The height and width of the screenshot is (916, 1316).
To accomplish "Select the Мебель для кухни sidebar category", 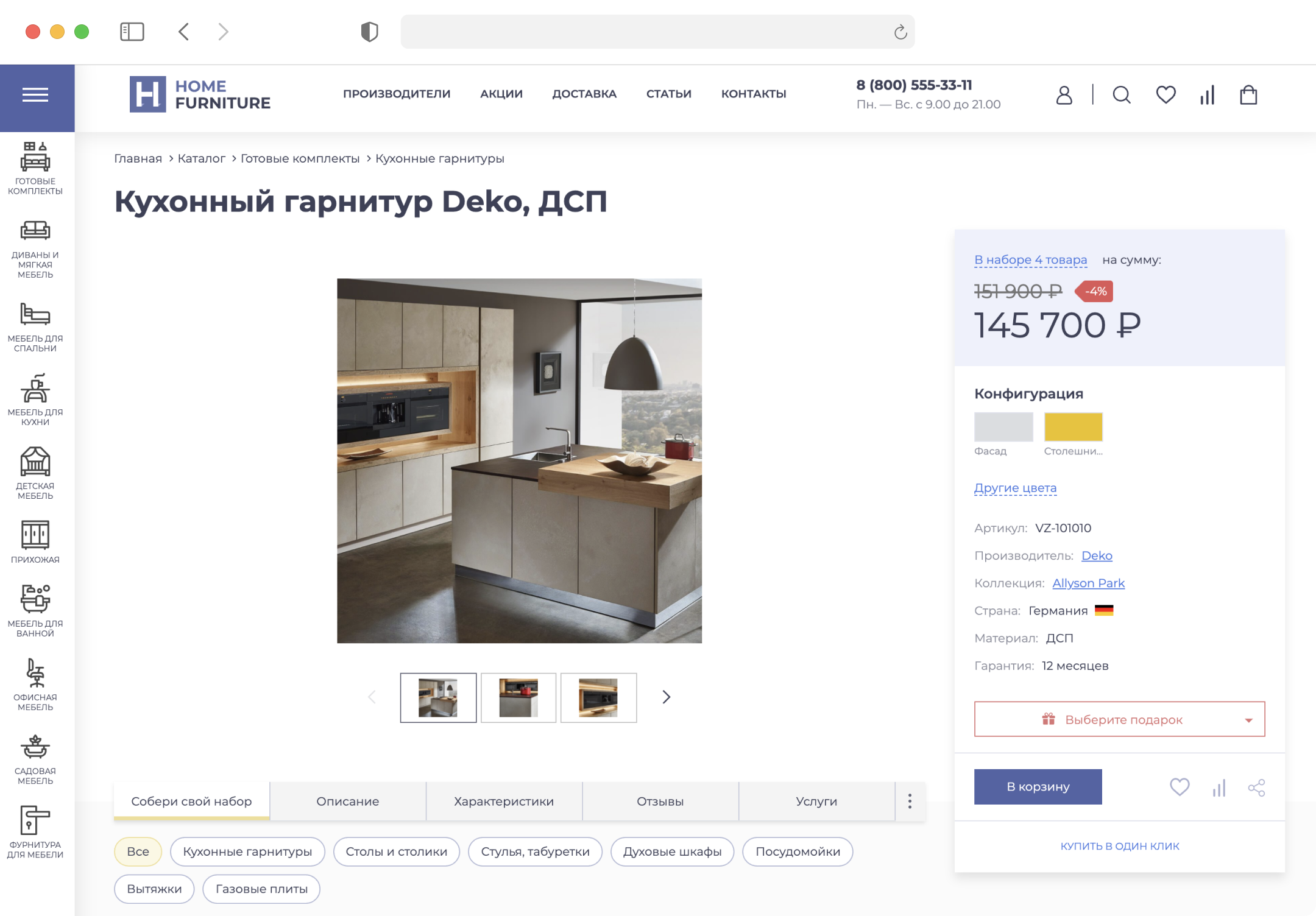I will (x=35, y=400).
